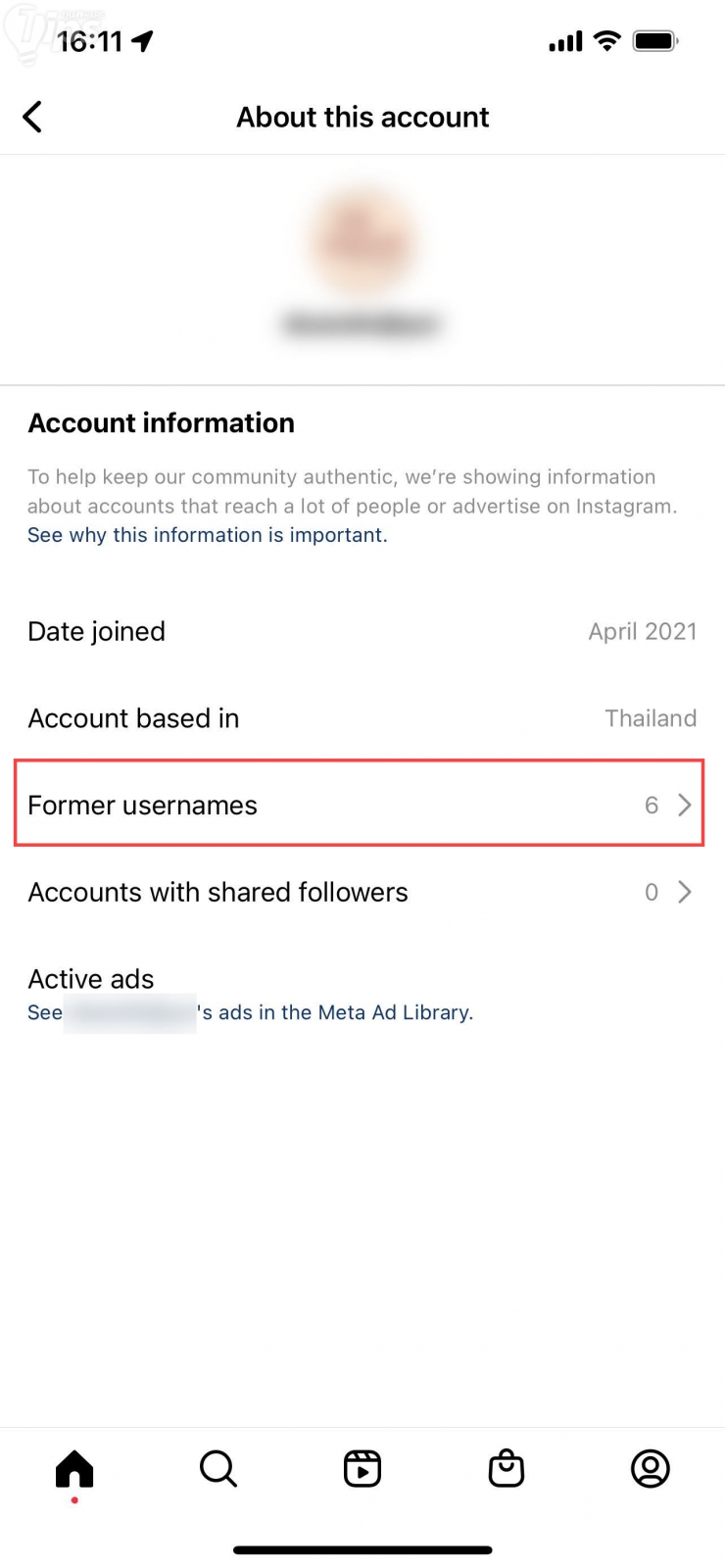
Task: Tap the Account based in row
Action: tap(362, 718)
